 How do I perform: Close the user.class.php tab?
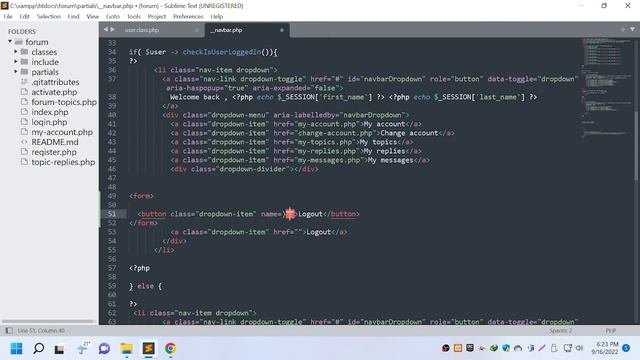click(x=197, y=30)
